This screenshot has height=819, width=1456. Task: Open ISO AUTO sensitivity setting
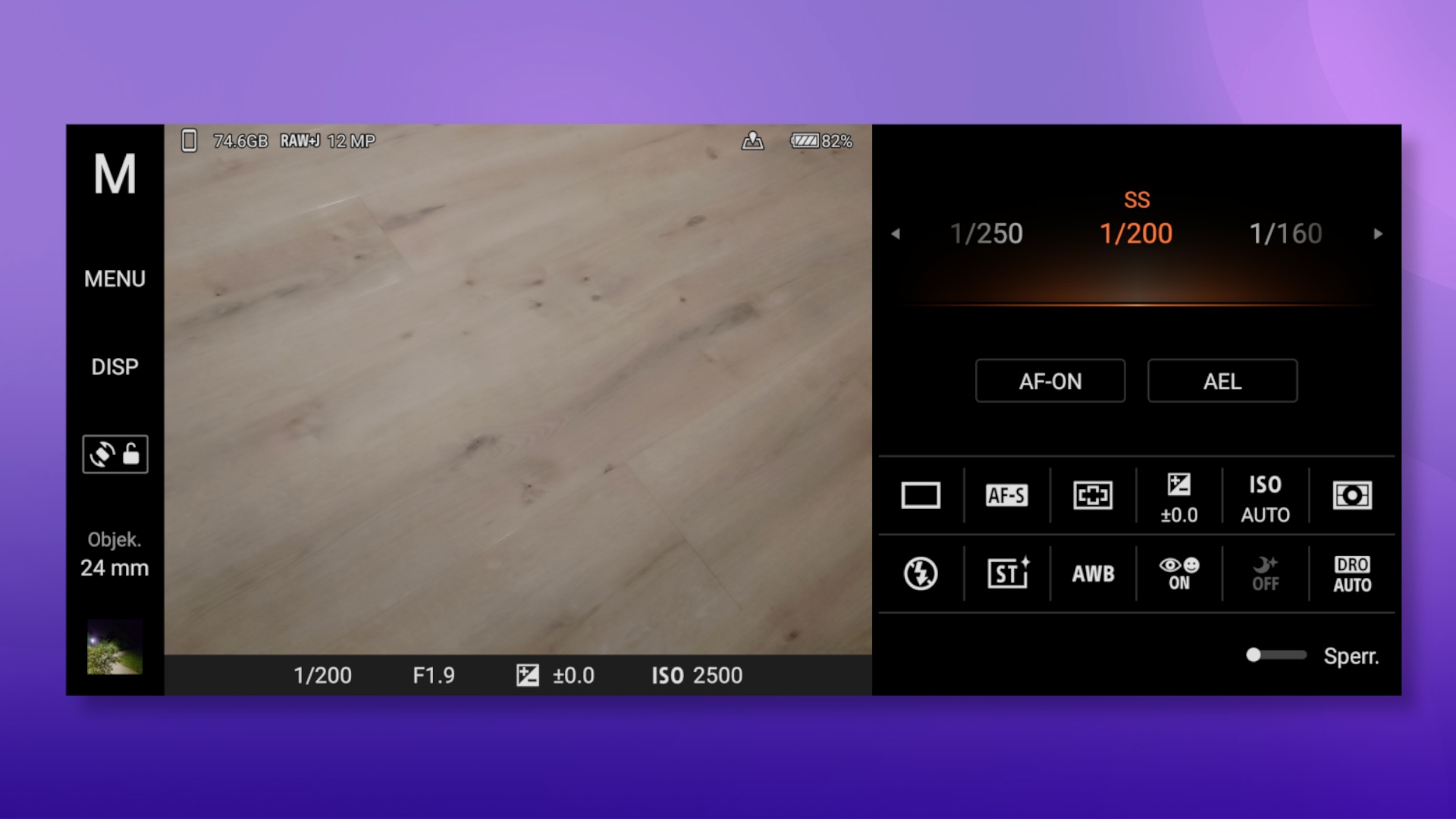(x=1265, y=498)
